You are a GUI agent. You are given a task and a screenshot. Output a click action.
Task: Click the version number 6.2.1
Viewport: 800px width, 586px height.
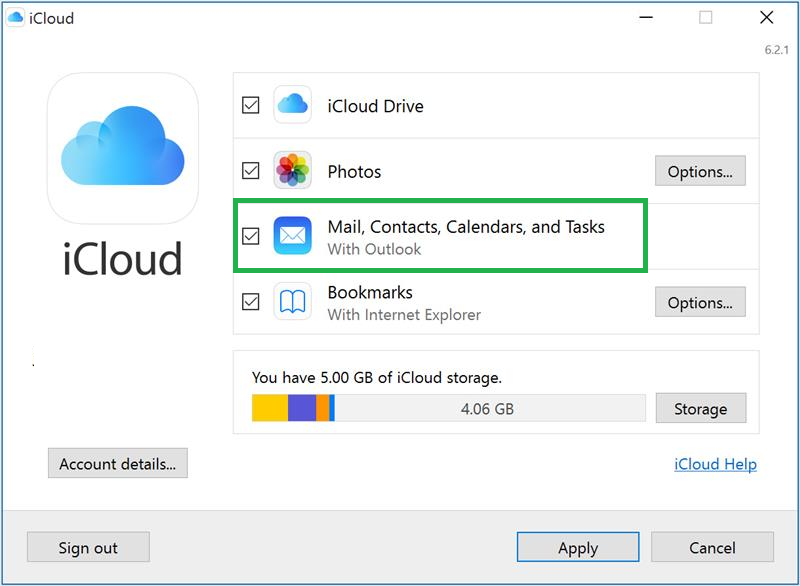(776, 49)
